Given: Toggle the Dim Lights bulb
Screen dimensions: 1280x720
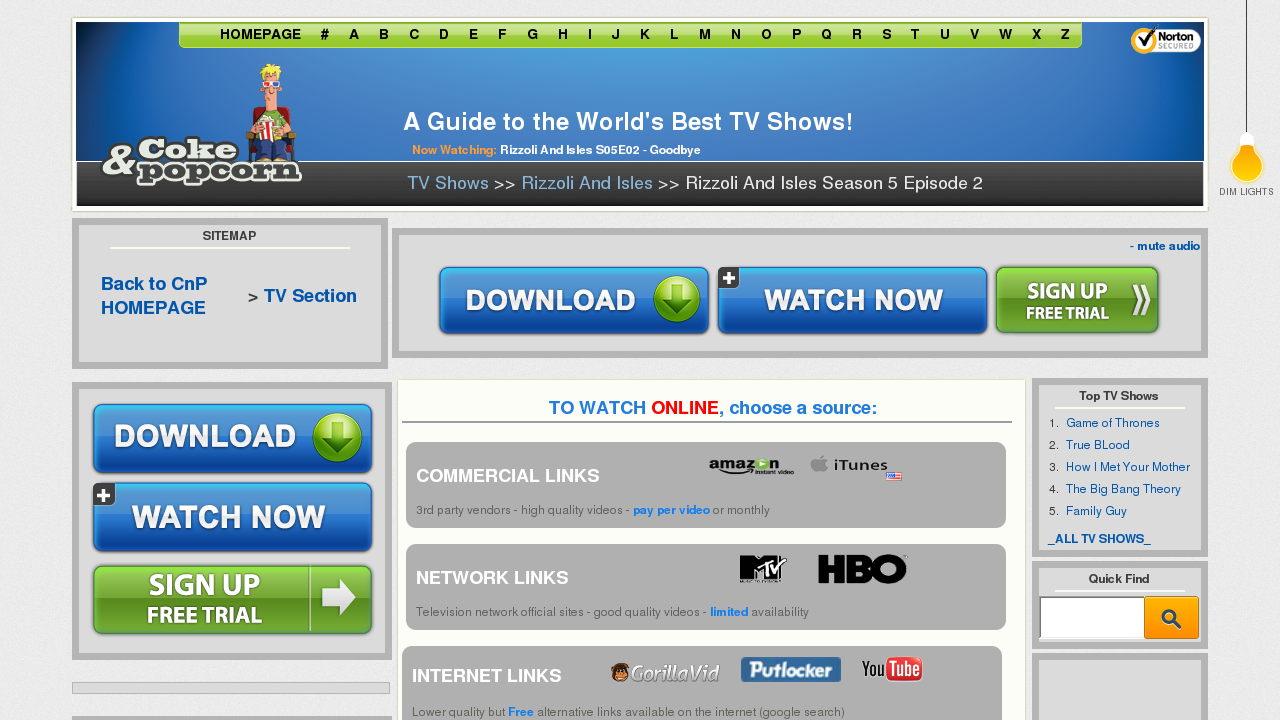Looking at the screenshot, I should 1246,160.
